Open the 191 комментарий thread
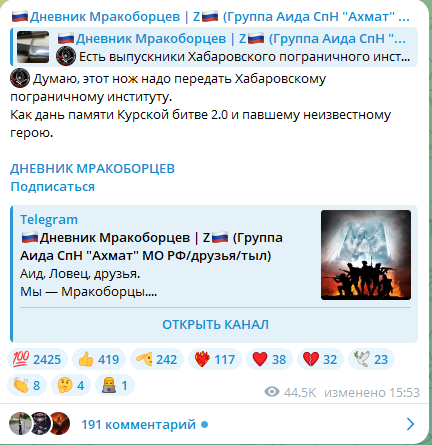 138,424
